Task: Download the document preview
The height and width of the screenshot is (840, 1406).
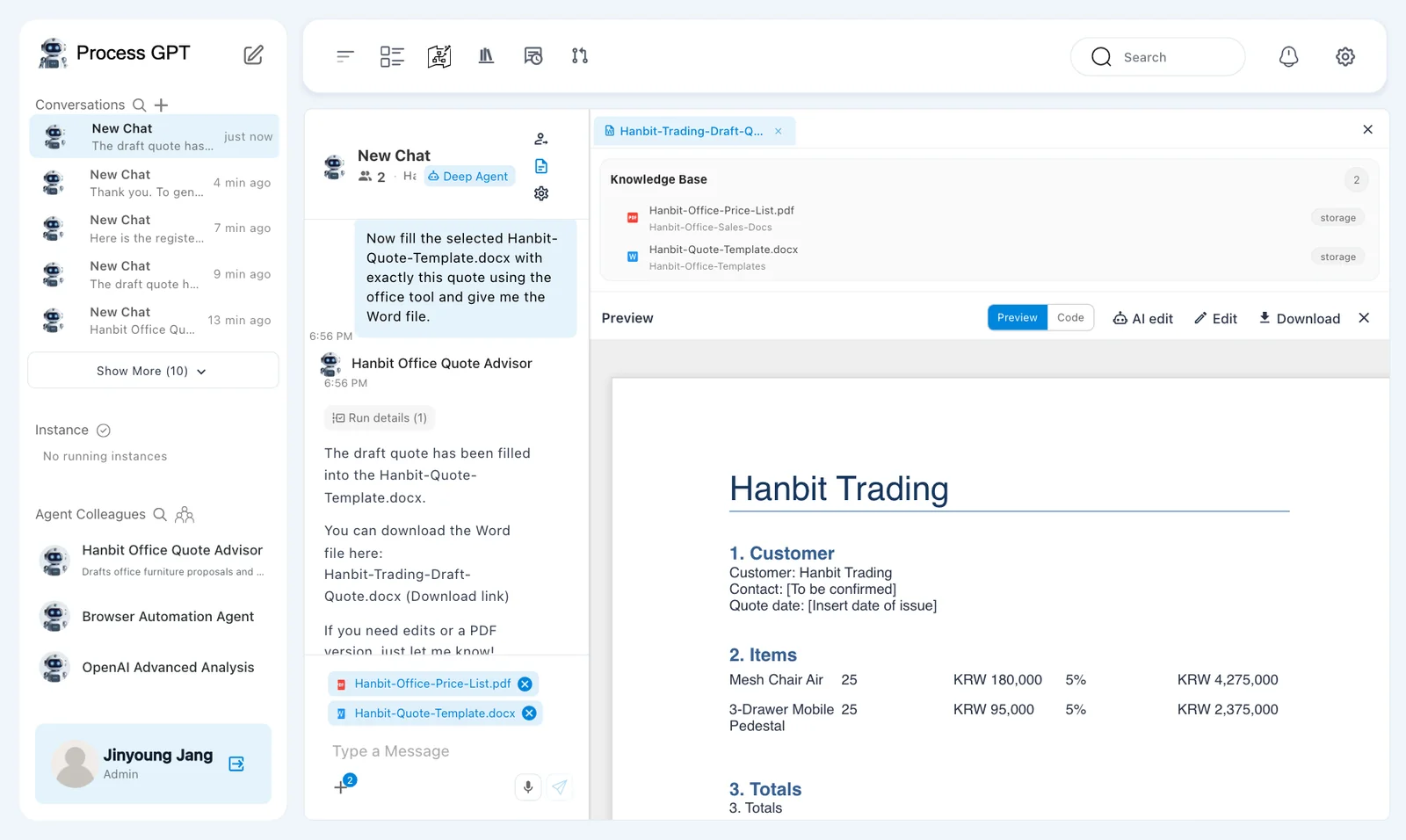Action: click(x=1300, y=318)
